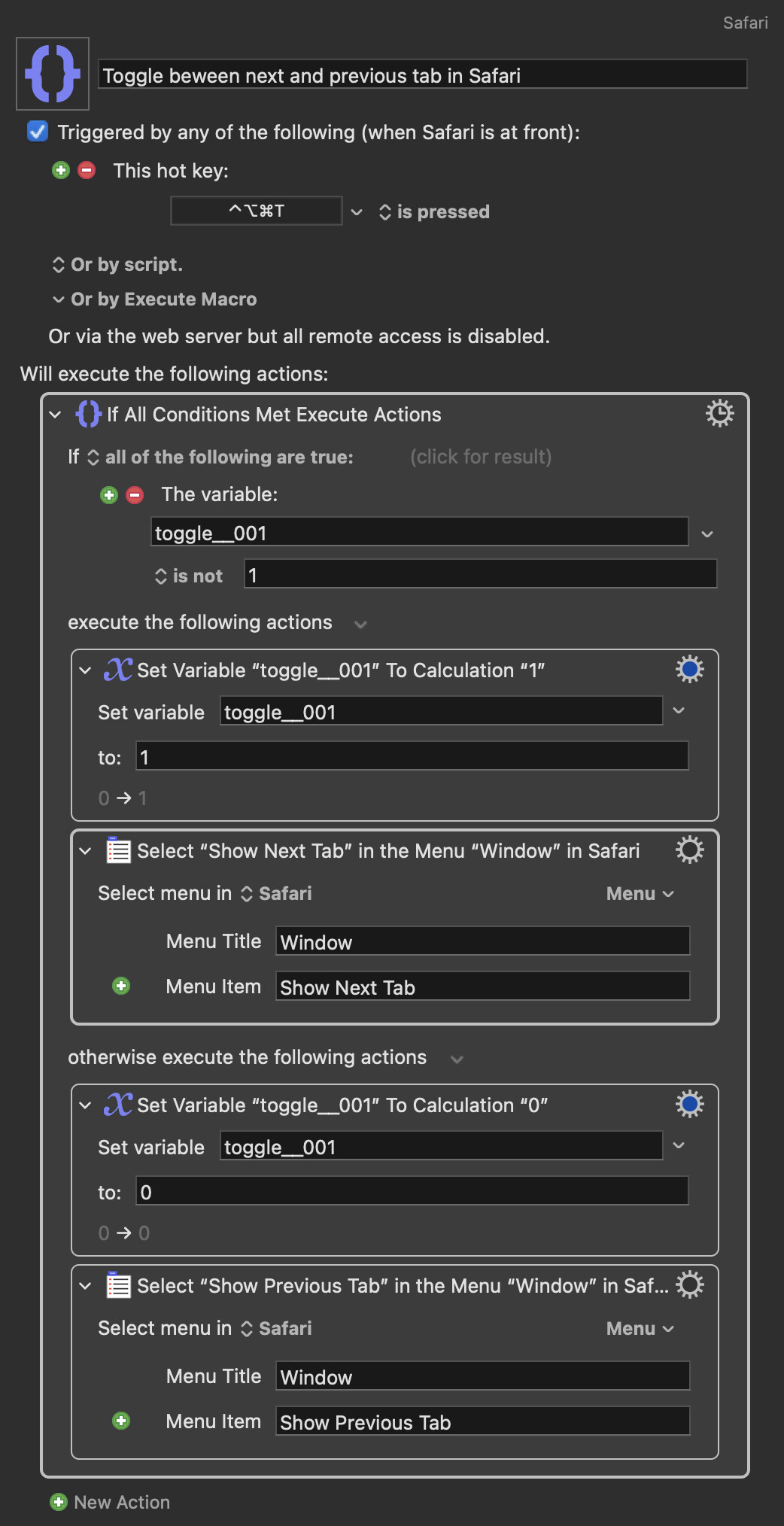This screenshot has width=784, height=1526.
Task: Add a condition with green plus
Action: 109,495
